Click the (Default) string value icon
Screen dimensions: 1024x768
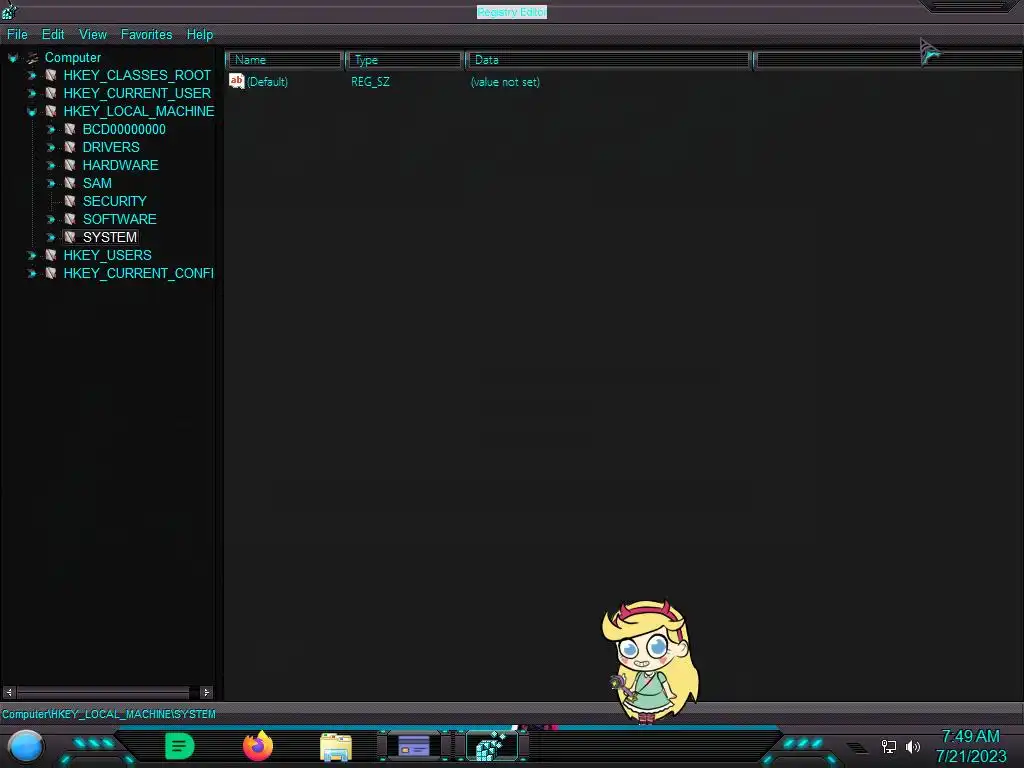[236, 81]
